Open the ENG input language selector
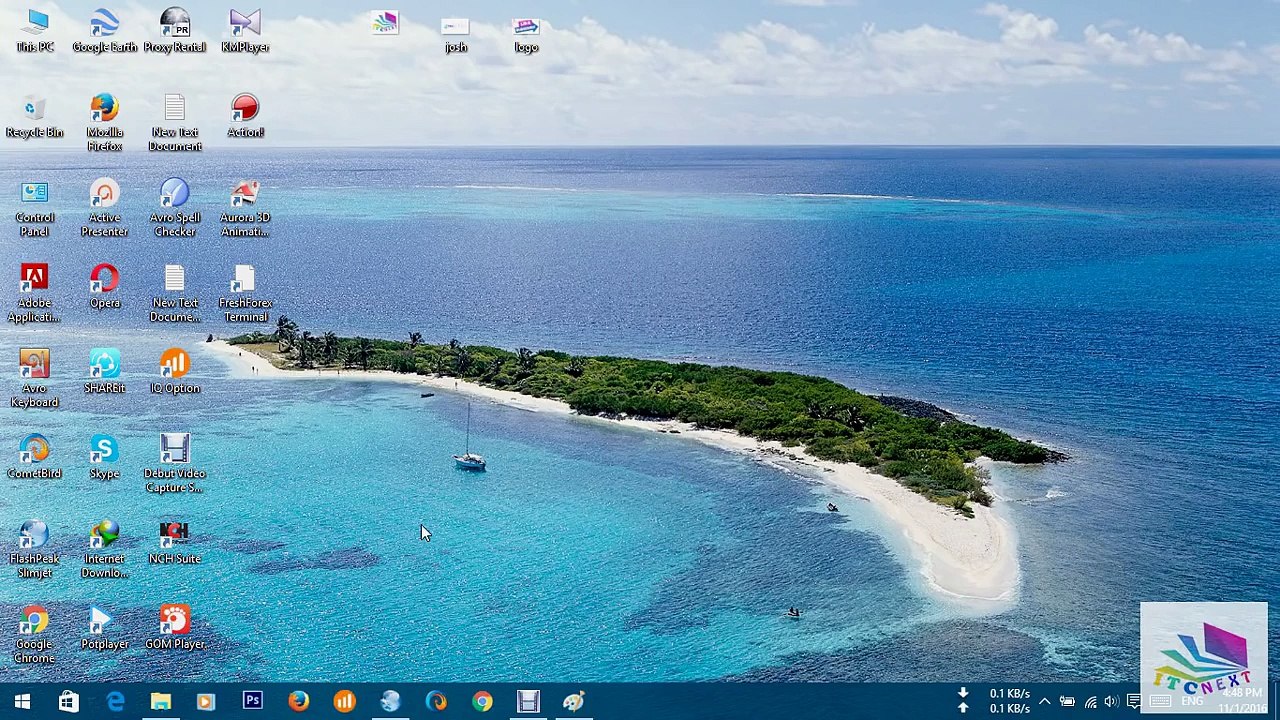 coord(1191,702)
